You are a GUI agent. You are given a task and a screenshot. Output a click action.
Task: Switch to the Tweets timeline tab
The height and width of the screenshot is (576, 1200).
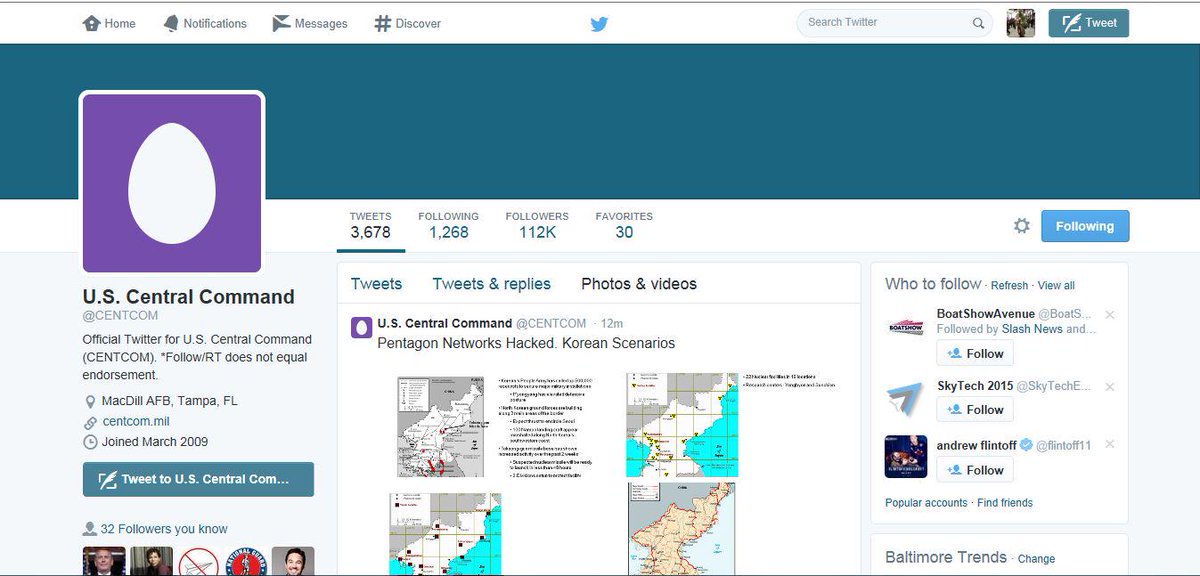pyautogui.click(x=376, y=284)
